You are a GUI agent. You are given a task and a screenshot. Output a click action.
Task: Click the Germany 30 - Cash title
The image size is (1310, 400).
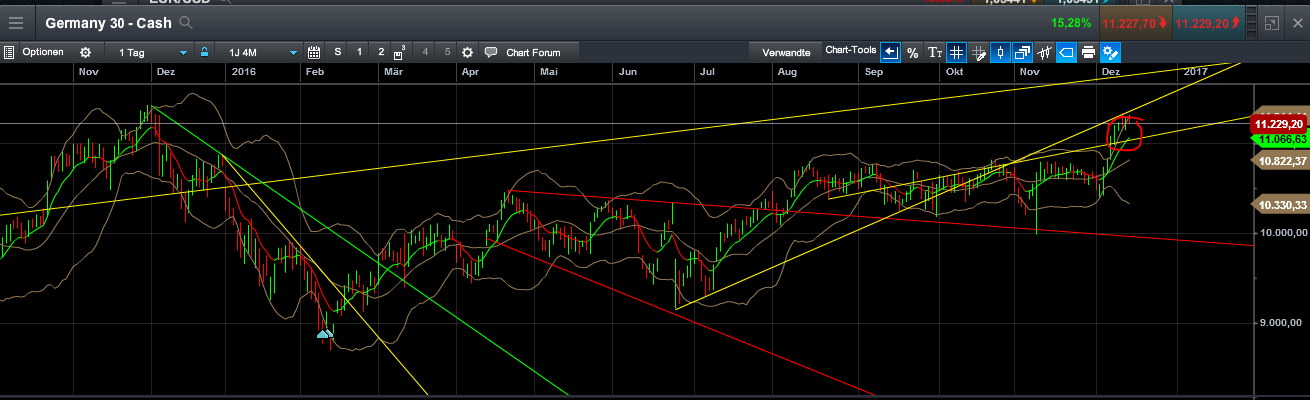click(109, 22)
